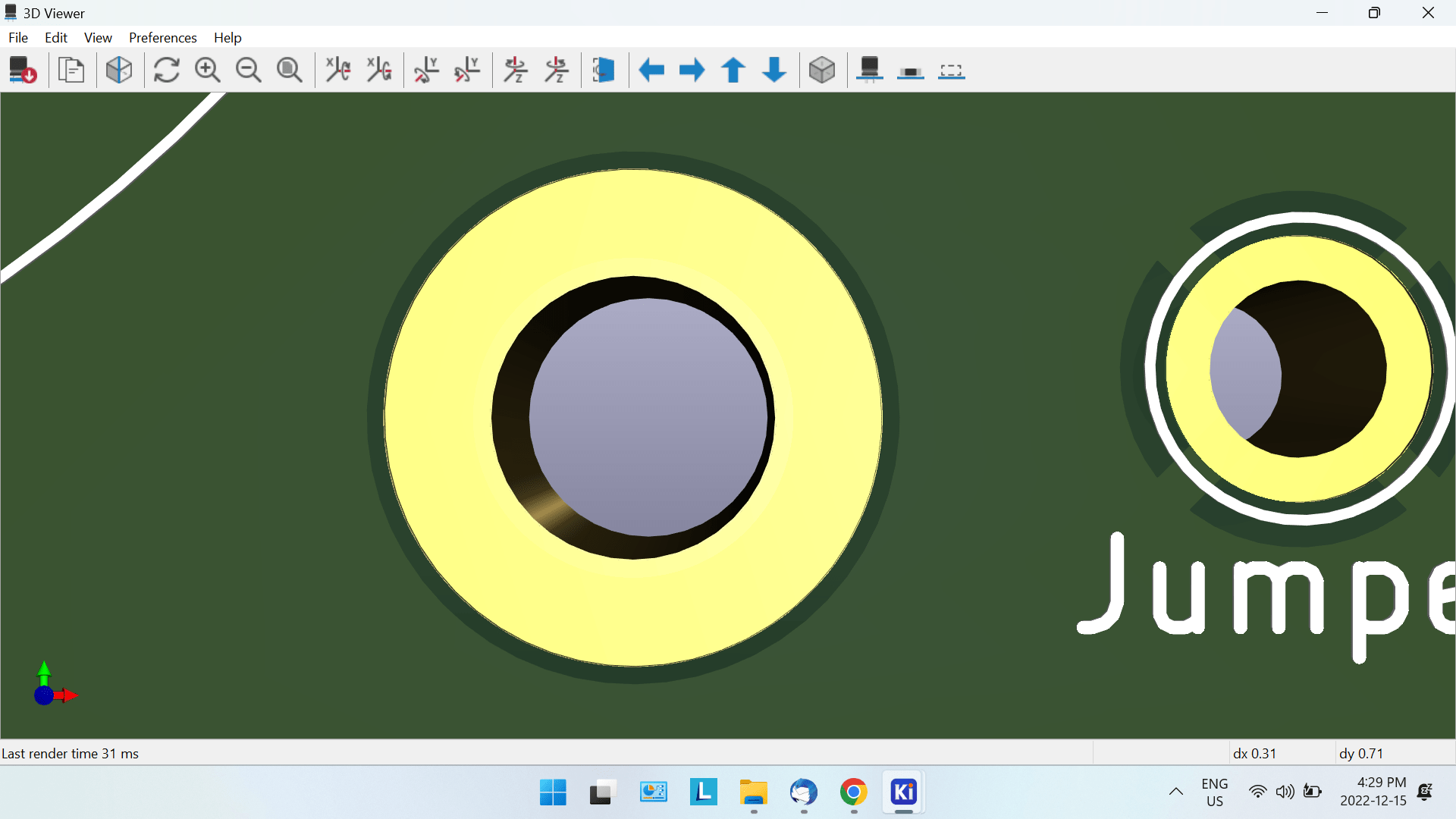Show hidden tray icons chevron
The height and width of the screenshot is (819, 1456).
pos(1176,792)
